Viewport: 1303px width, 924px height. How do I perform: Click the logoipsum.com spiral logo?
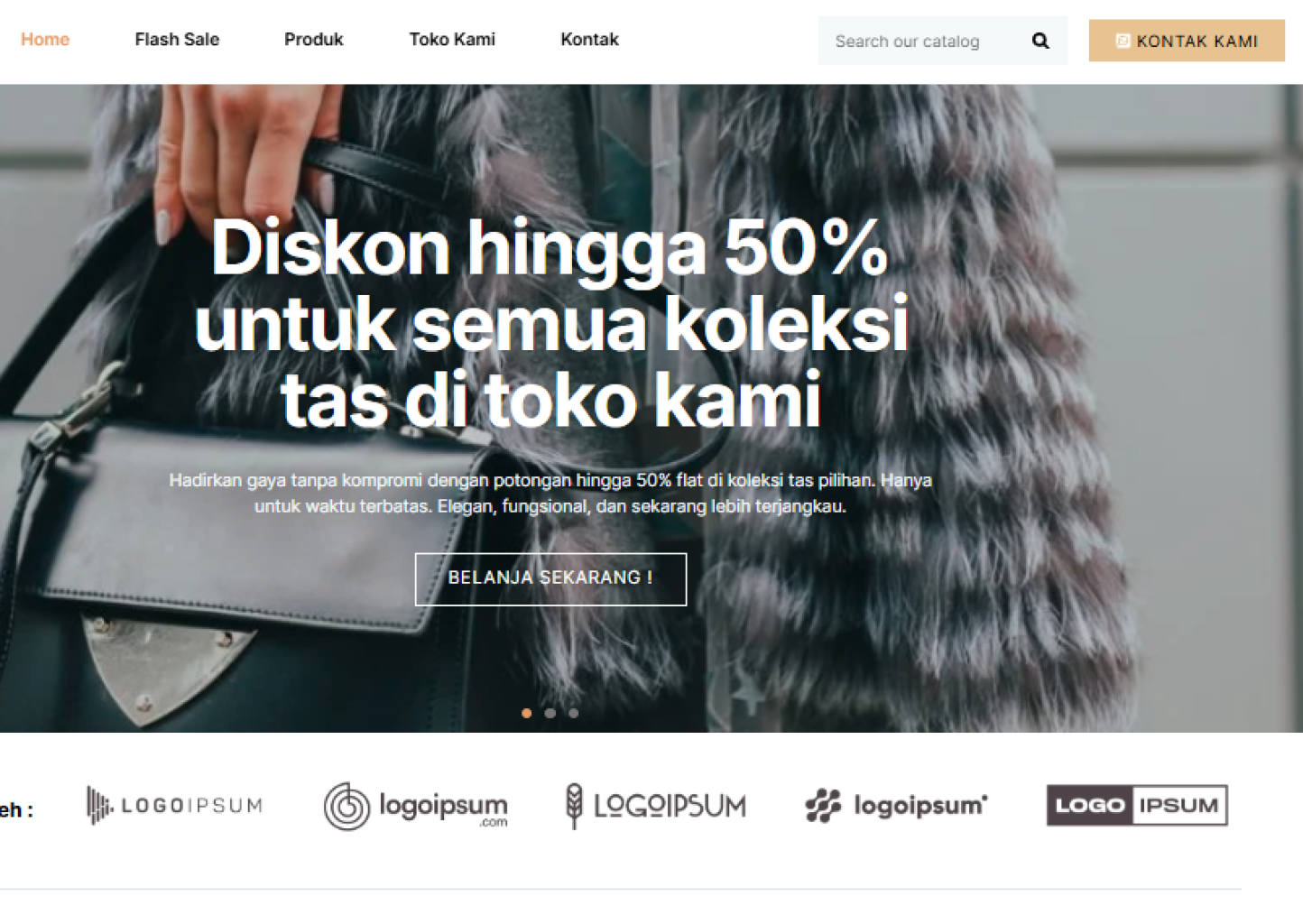(415, 806)
